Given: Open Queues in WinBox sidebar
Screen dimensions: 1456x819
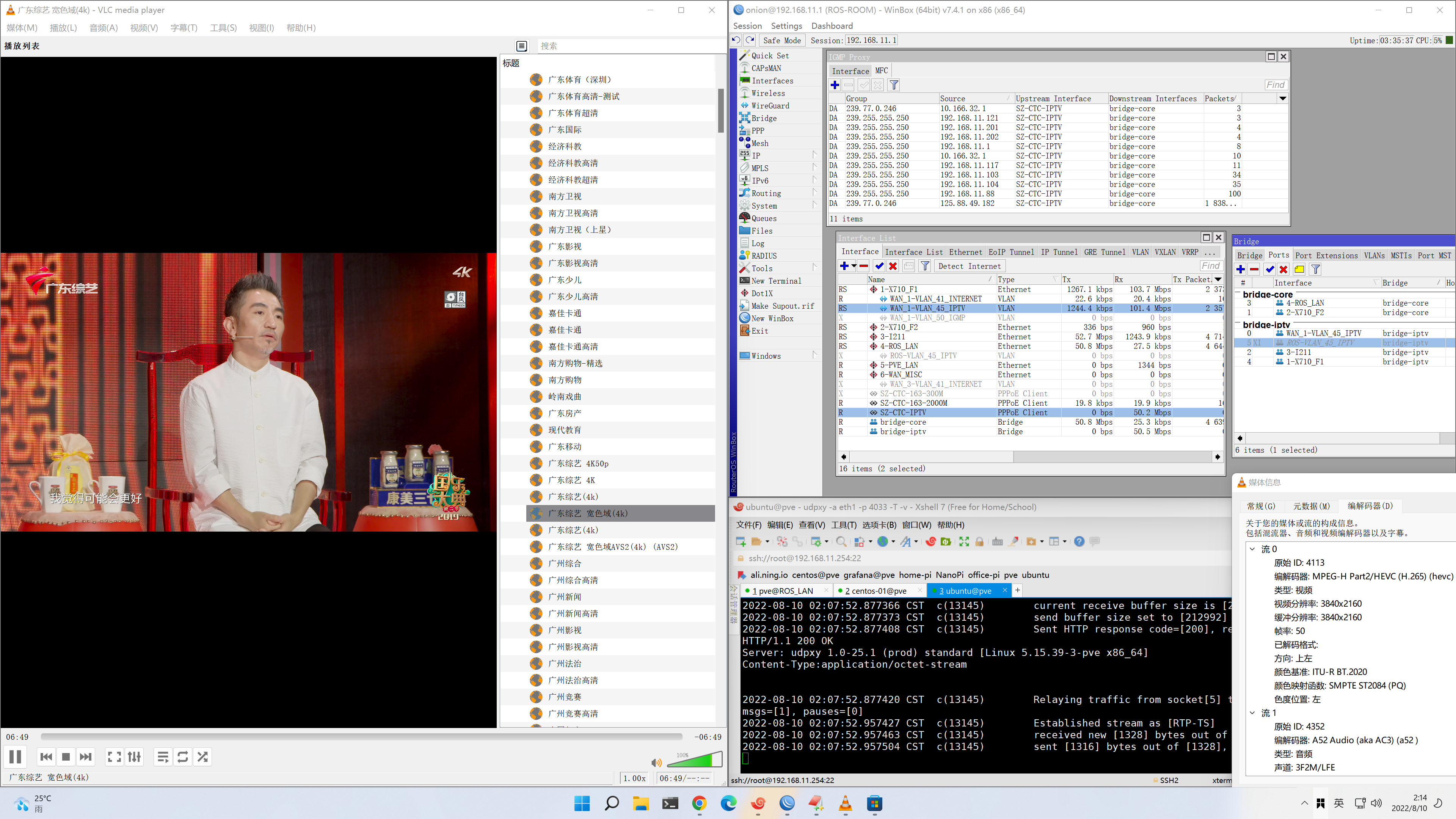Looking at the screenshot, I should click(x=764, y=218).
